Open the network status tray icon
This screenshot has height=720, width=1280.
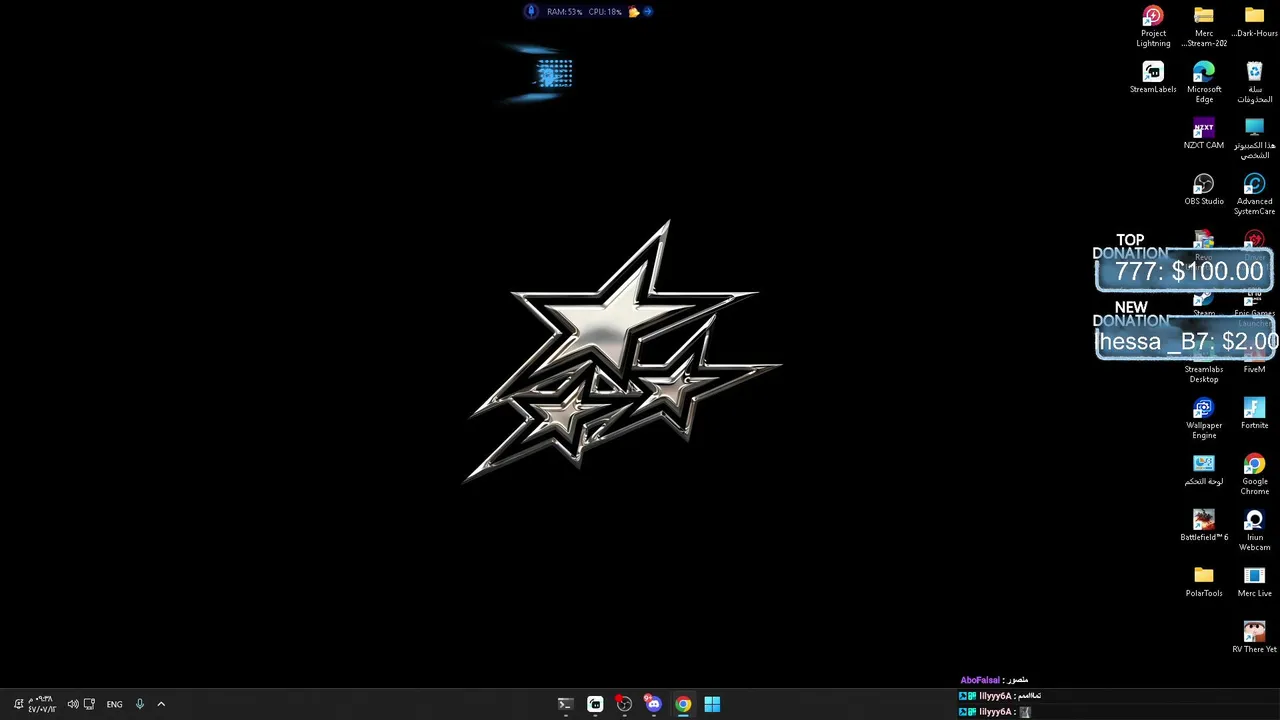[89, 704]
